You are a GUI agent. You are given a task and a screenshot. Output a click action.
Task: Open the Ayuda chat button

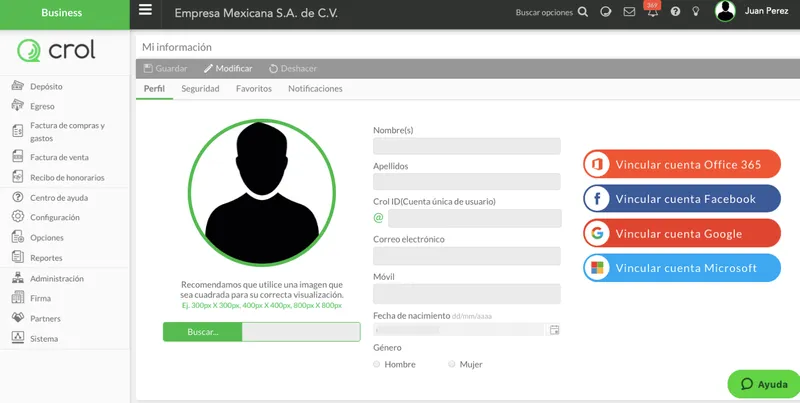[764, 384]
